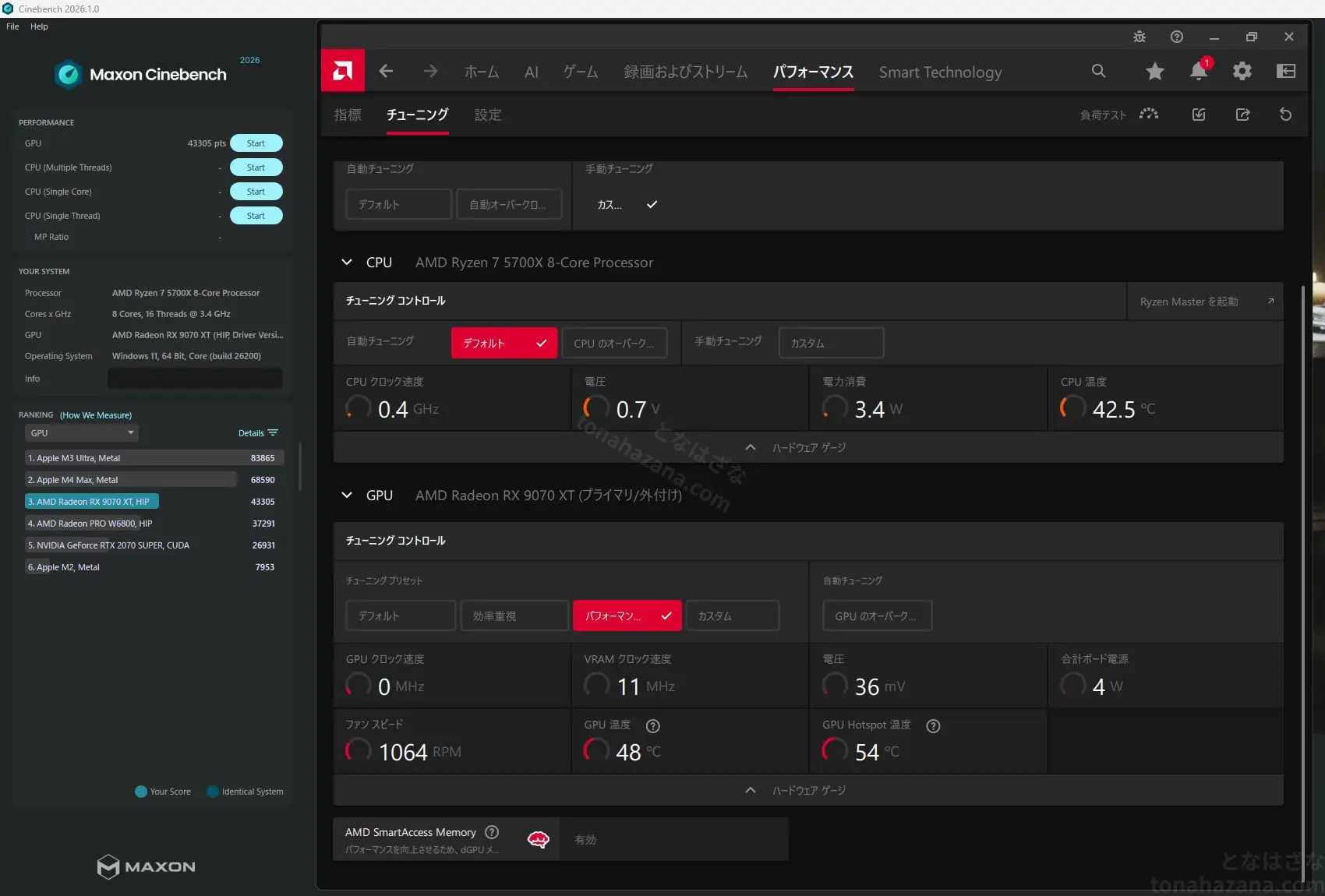Click the AMD logo home icon
This screenshot has width=1325, height=896.
click(x=343, y=71)
